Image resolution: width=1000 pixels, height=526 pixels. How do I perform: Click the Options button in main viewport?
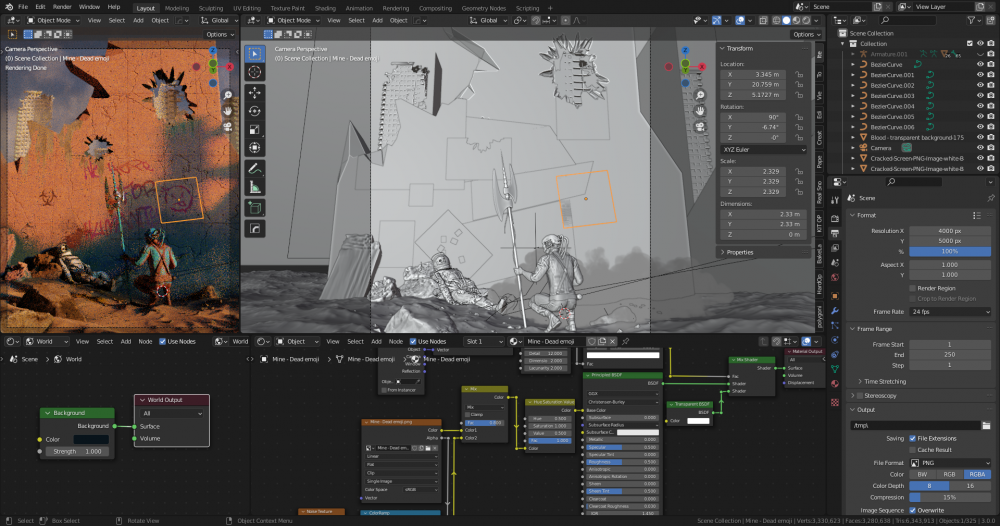click(805, 34)
